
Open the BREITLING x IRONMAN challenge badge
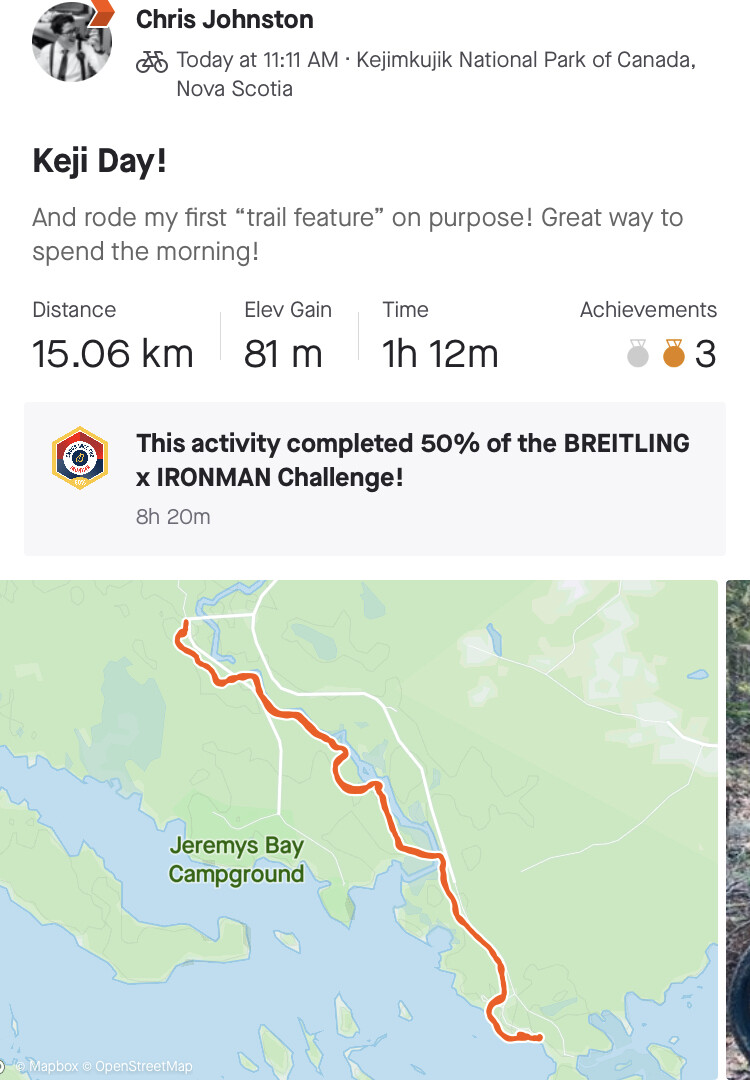point(80,458)
